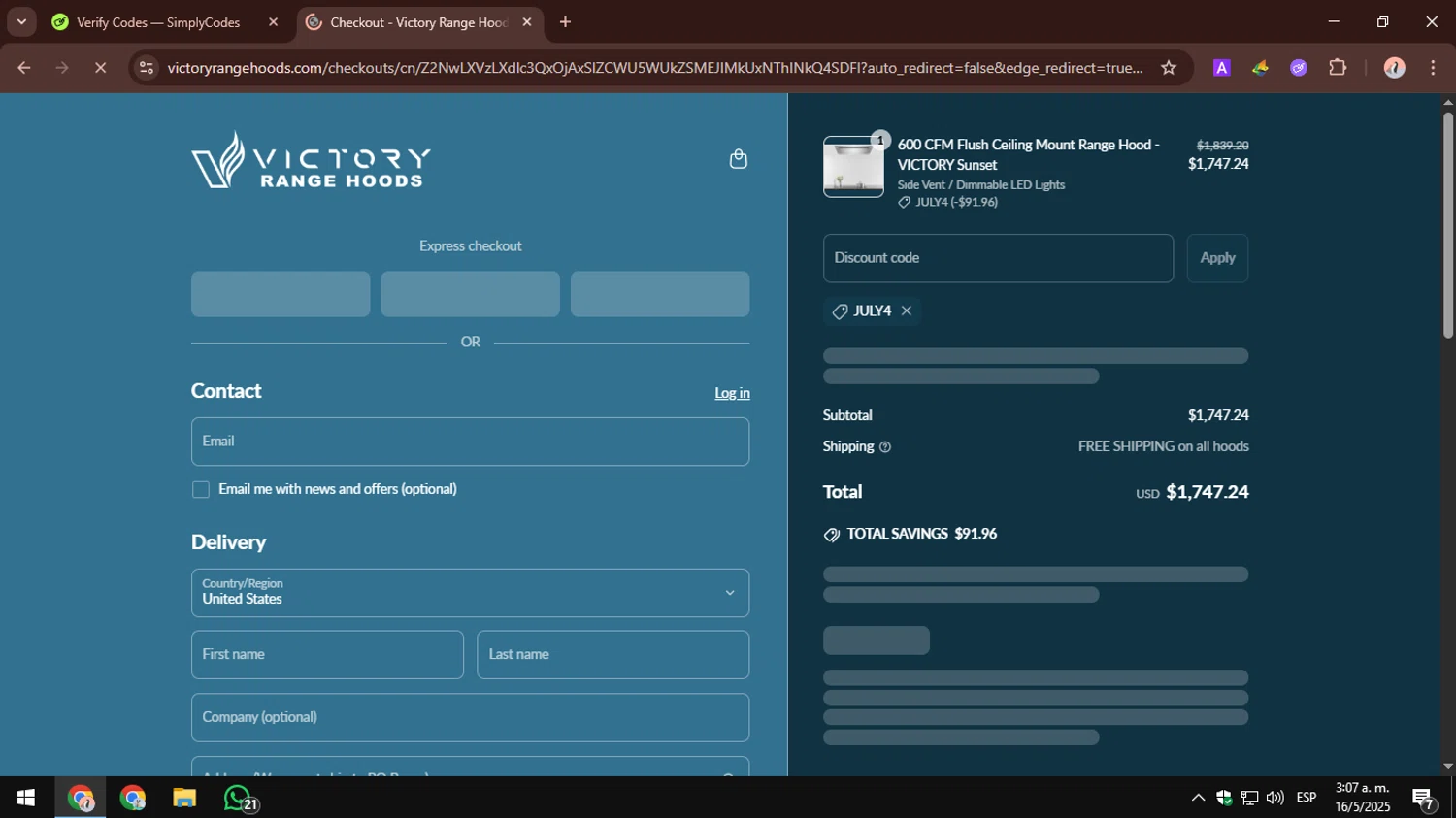Click the First name field
The image size is (1456, 818).
(x=327, y=655)
